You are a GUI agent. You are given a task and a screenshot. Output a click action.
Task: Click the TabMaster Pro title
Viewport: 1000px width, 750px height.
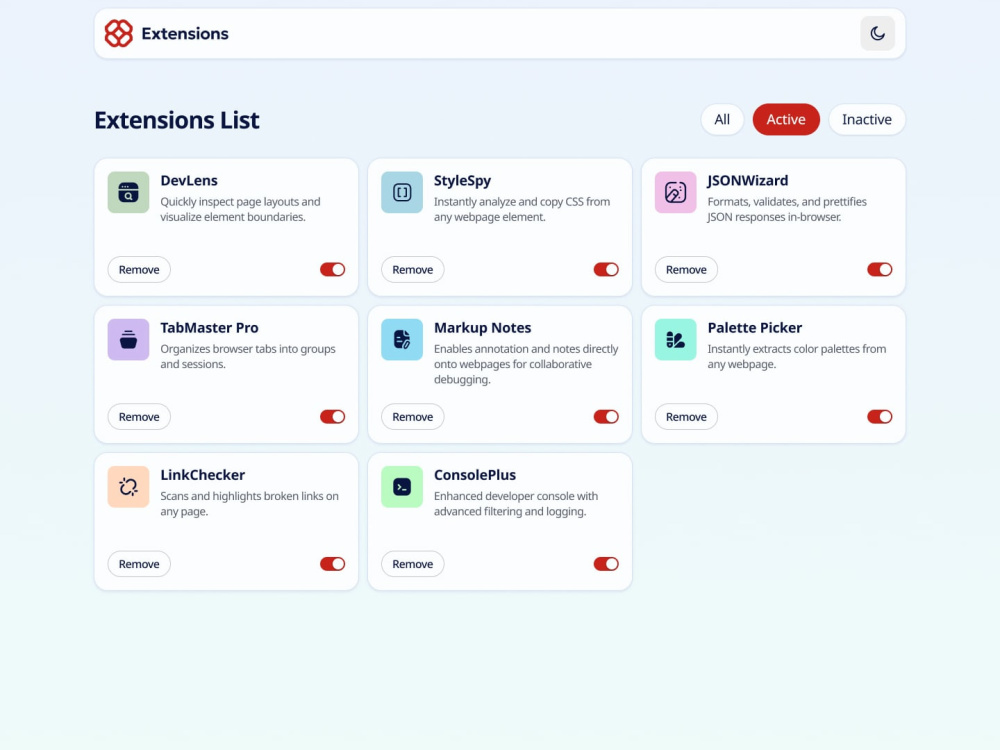tap(209, 328)
